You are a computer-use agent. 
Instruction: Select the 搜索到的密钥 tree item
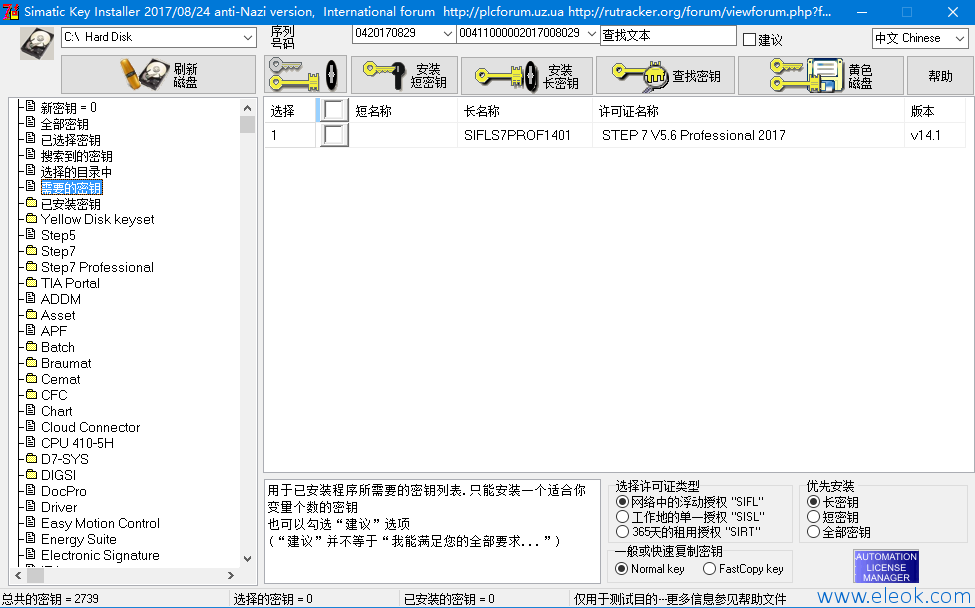(x=76, y=156)
